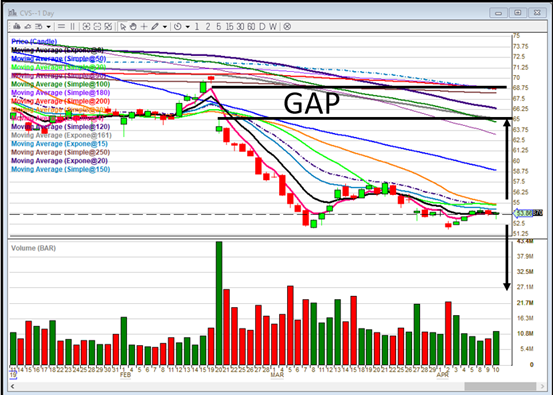Click the current price marker on price axis
This screenshot has height=395, width=553.
(x=528, y=213)
